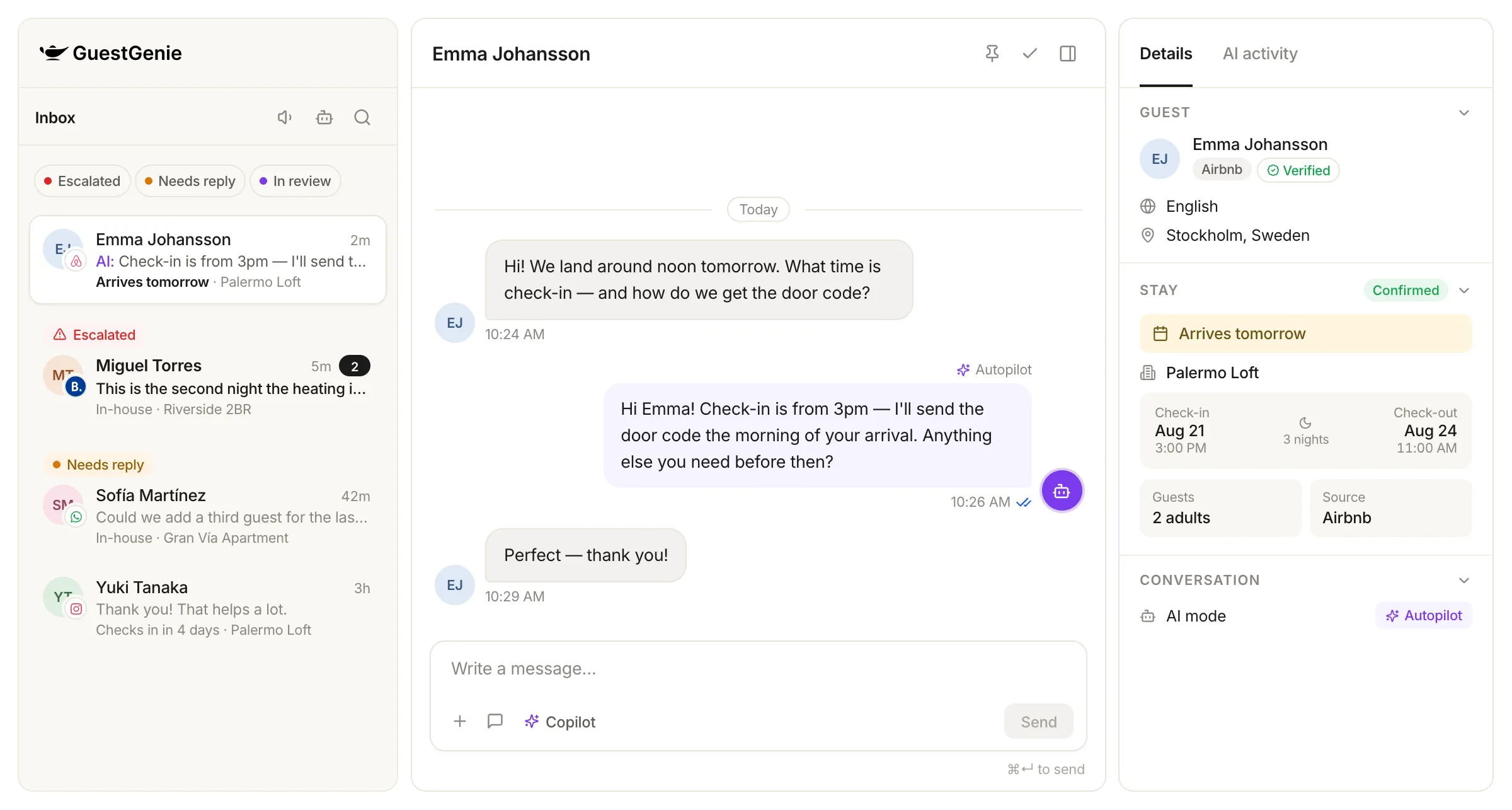1512x810 pixels.
Task: Focus the Write a message field
Action: (759, 669)
